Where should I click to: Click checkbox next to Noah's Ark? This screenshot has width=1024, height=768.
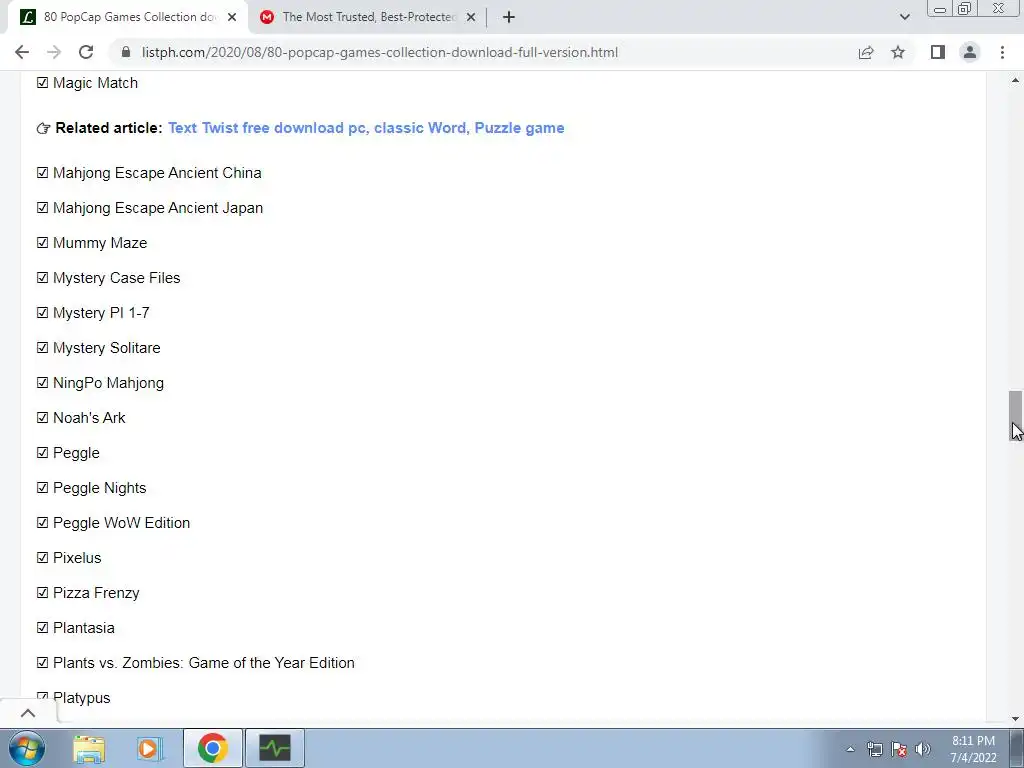[x=42, y=417]
